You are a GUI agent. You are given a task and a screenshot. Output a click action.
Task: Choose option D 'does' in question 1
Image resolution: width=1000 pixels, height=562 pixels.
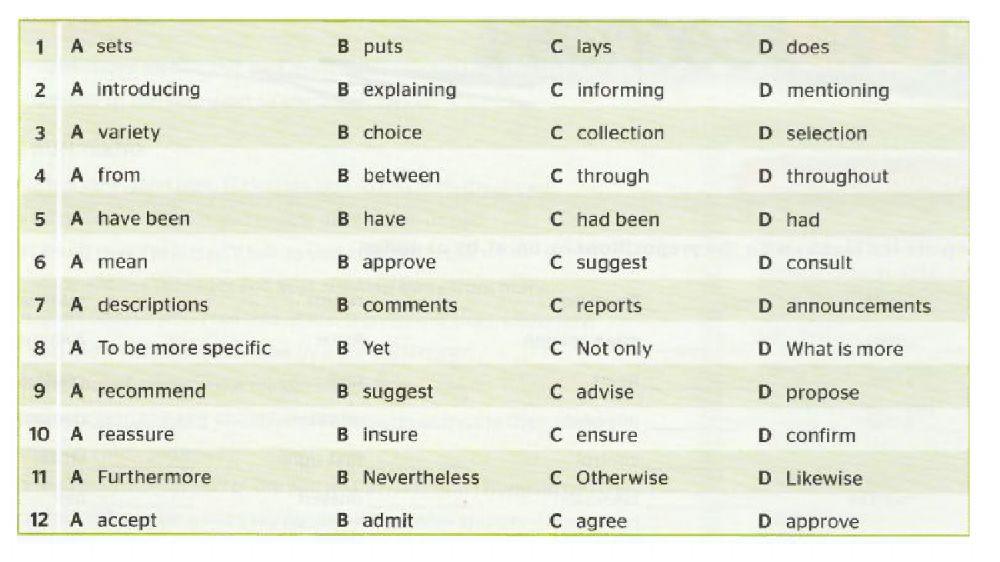click(807, 47)
